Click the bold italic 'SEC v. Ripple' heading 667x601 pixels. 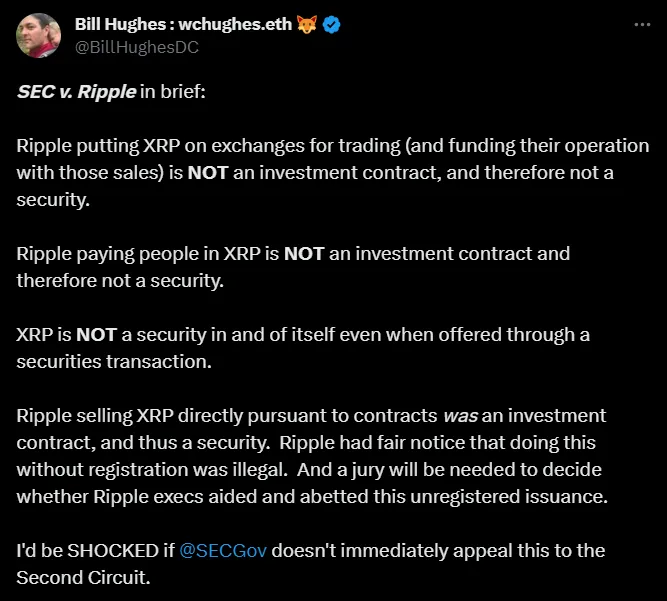click(x=75, y=92)
